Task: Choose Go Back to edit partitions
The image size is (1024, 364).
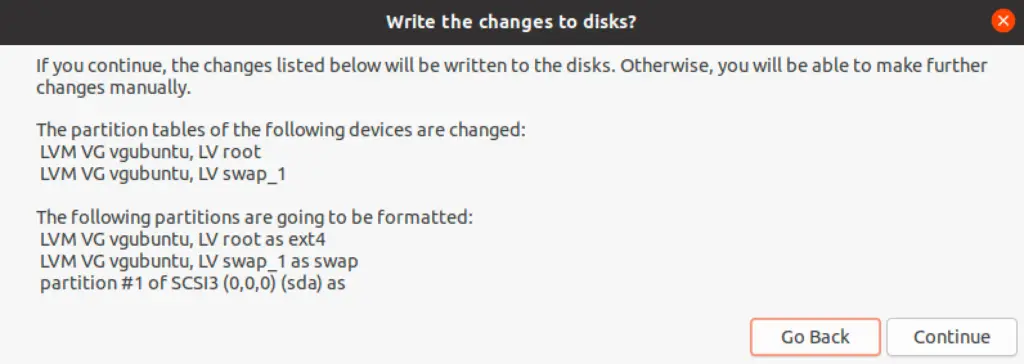Action: (x=815, y=337)
